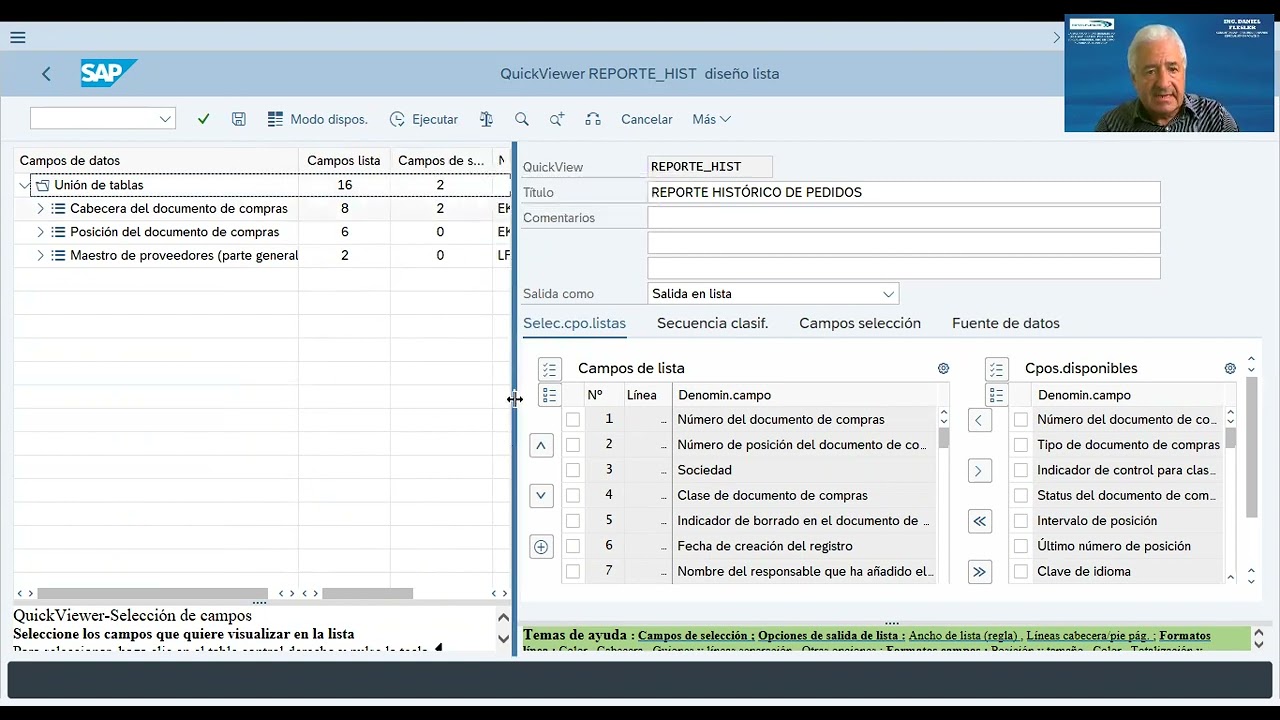Check Número del documento de compras list field
The image size is (1280, 720).
pyautogui.click(x=573, y=420)
